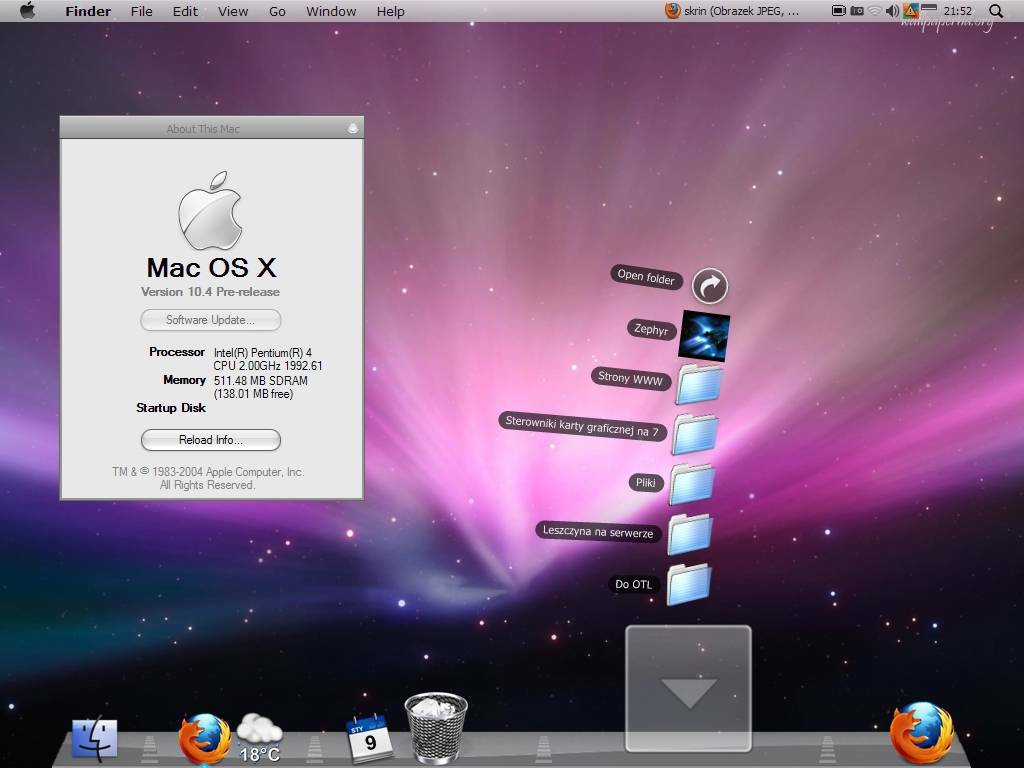1024x768 pixels.
Task: Click the large Firefox icon at dock's right end
Action: (921, 733)
